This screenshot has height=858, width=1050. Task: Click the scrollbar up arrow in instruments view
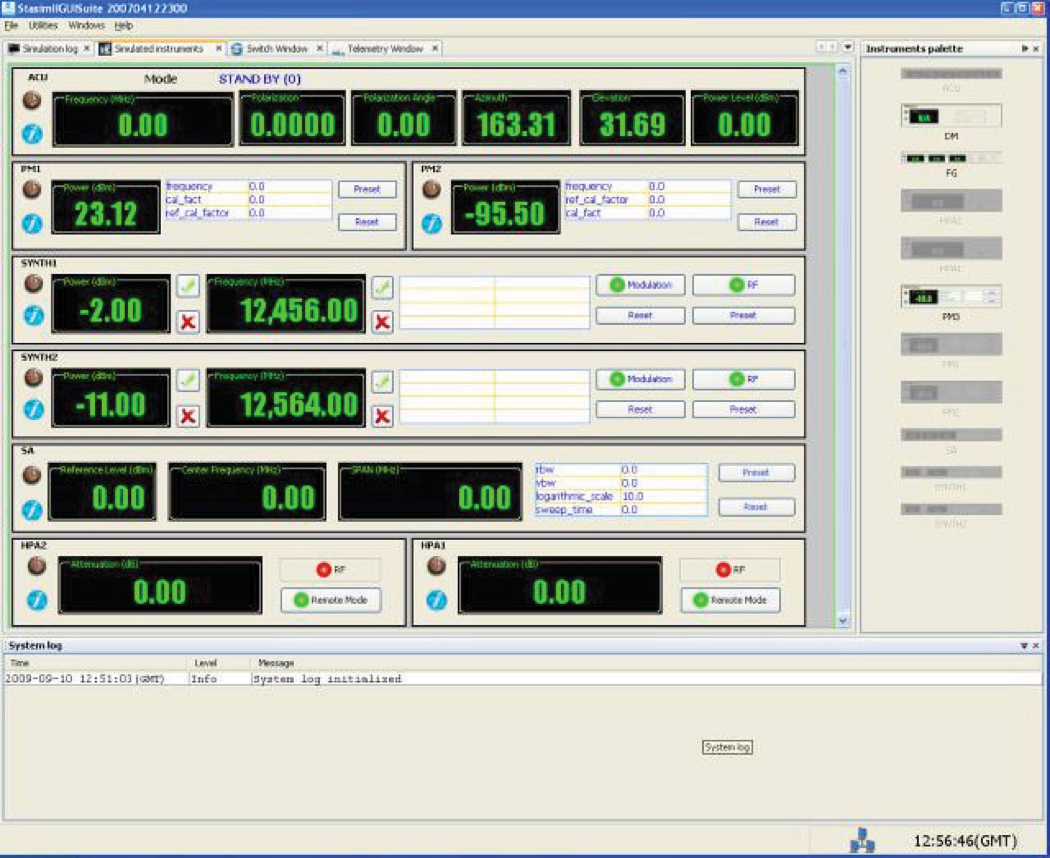click(x=843, y=71)
